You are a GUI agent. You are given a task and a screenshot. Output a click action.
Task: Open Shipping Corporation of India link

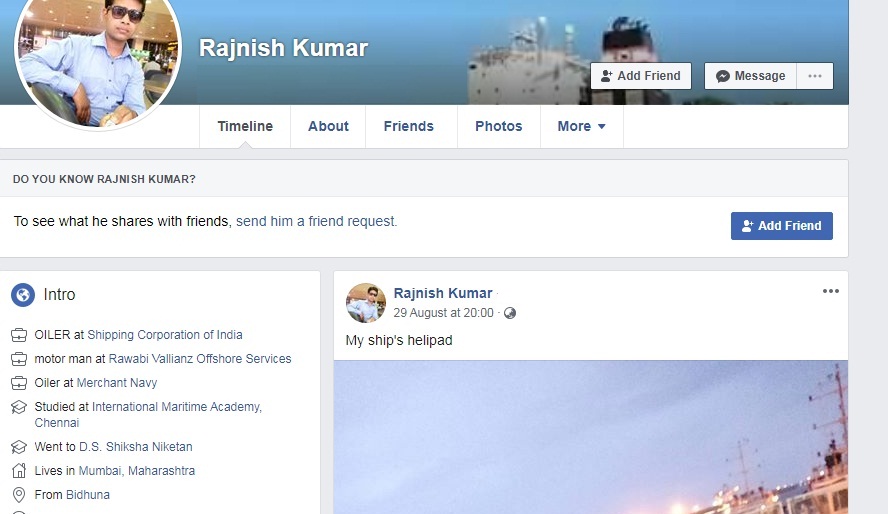pyautogui.click(x=165, y=335)
